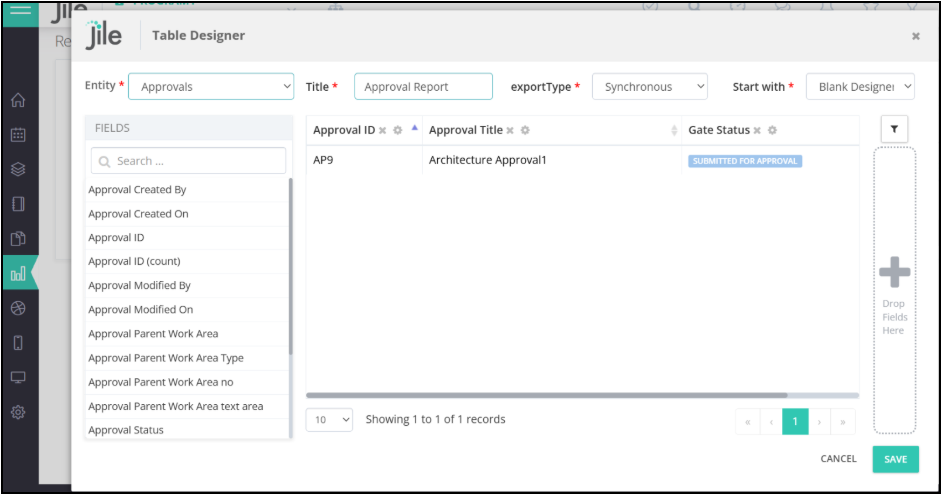Click the SAVE button

tap(896, 459)
